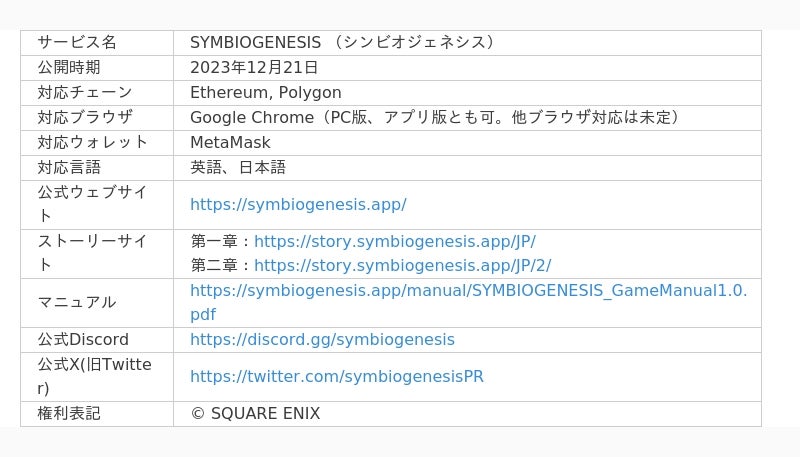Open the chapter two story site link
Screen dimensions: 800x457
(x=402, y=265)
